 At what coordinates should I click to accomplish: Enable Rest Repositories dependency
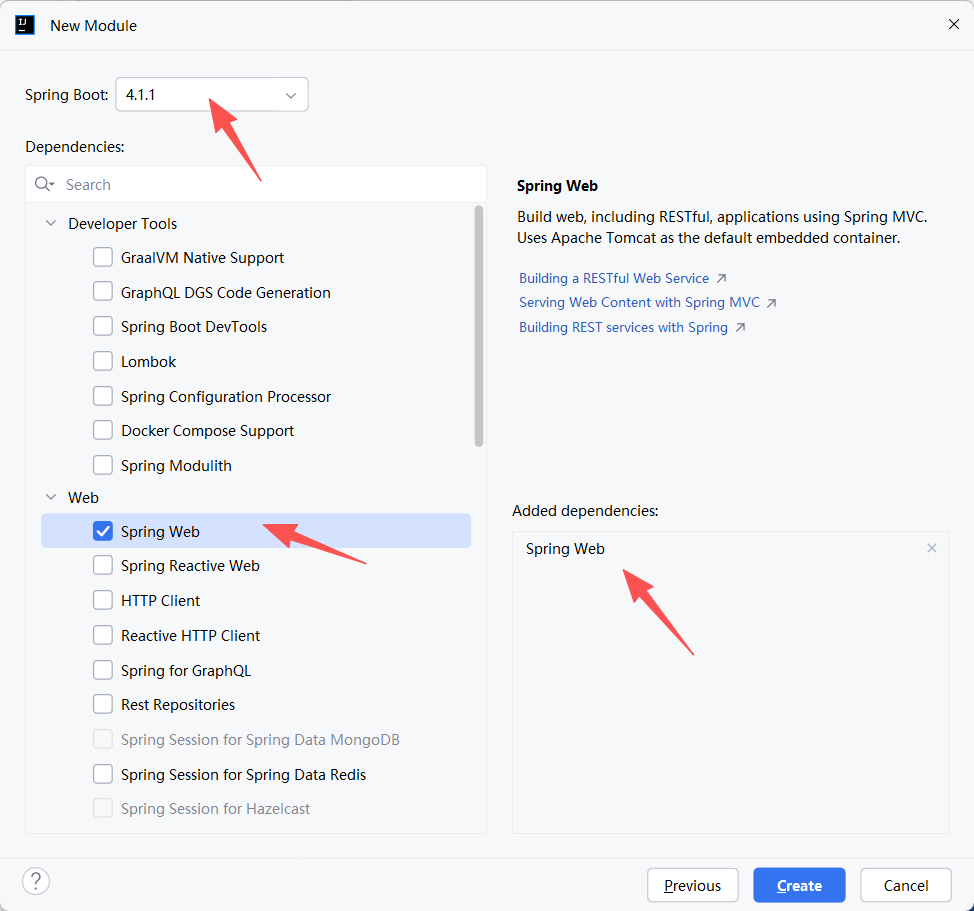click(102, 704)
